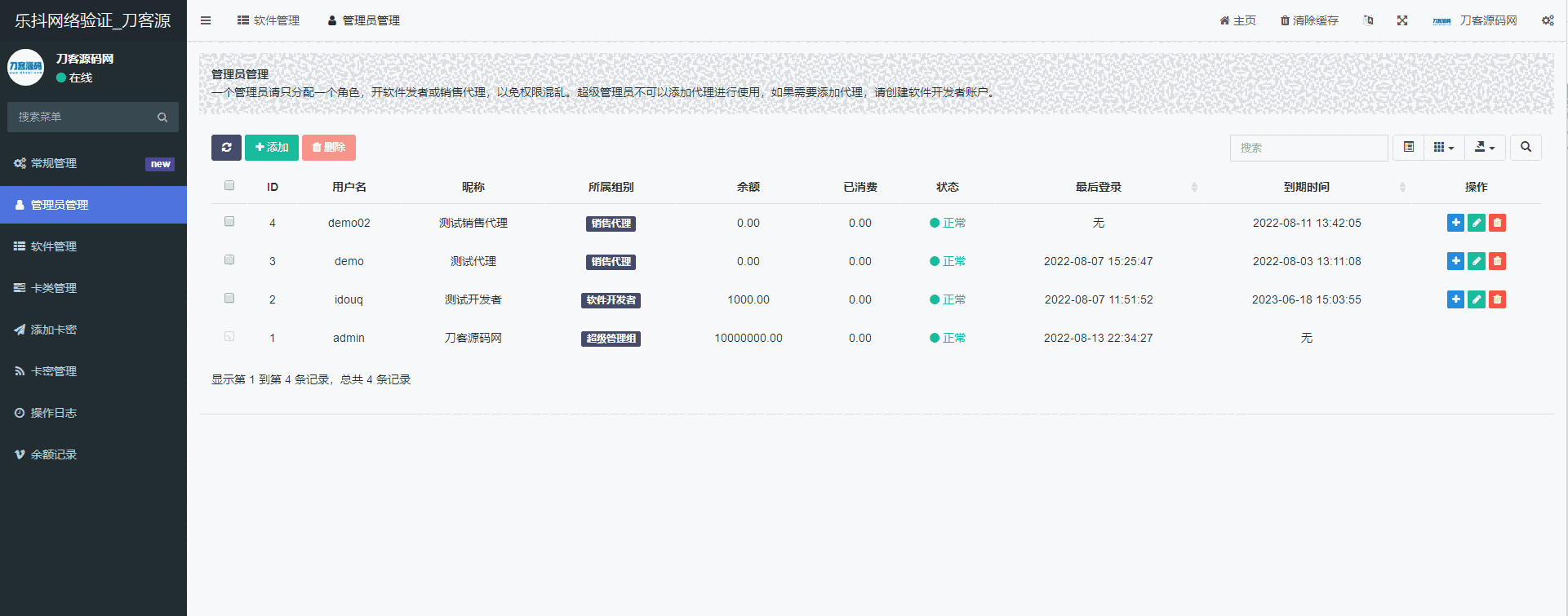Click the blue plus icon for demo
This screenshot has width=1568, height=616.
[1455, 261]
